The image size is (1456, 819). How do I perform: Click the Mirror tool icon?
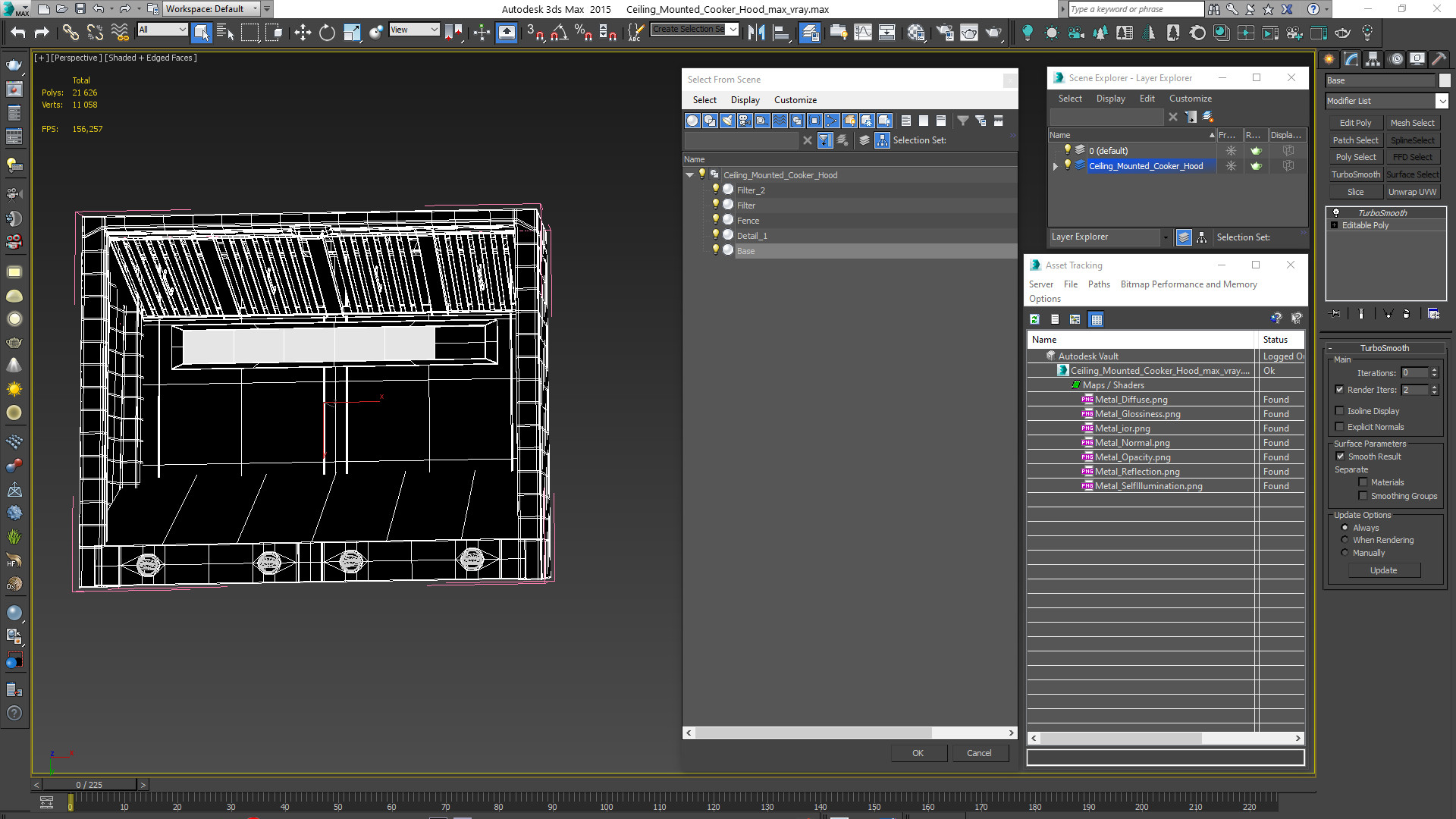click(x=756, y=32)
